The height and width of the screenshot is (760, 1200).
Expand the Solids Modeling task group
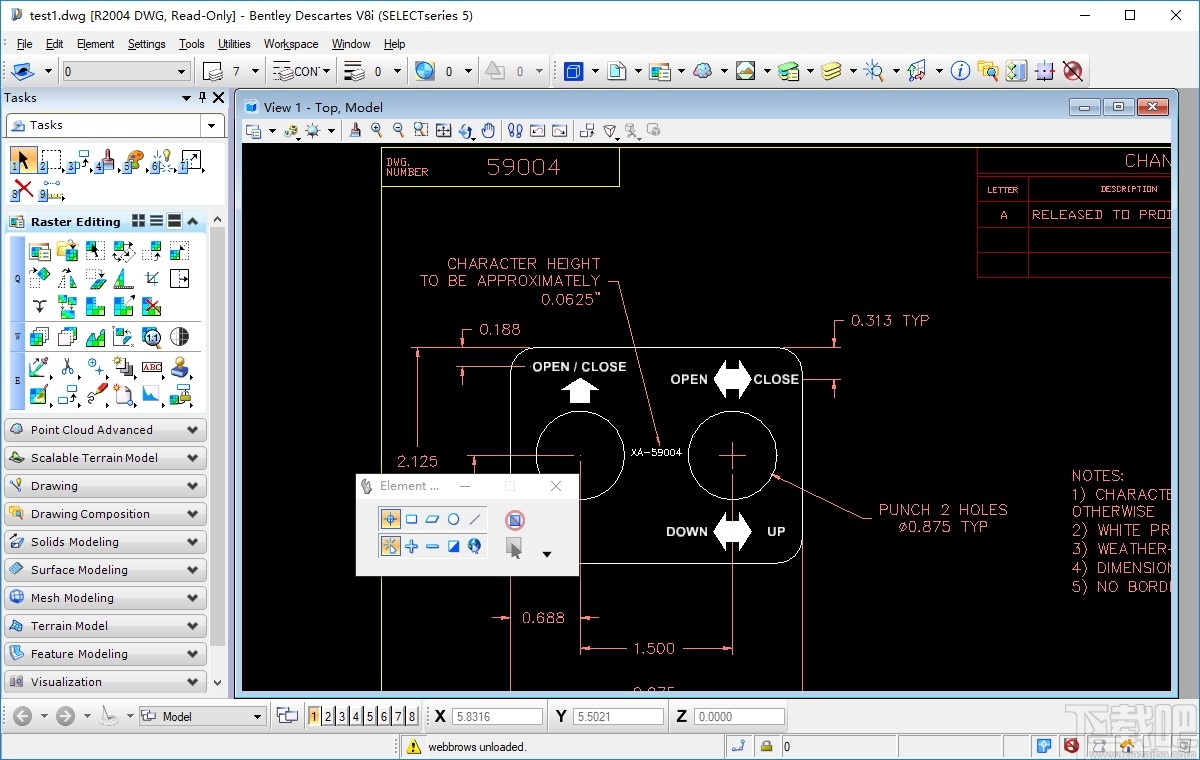[x=105, y=542]
